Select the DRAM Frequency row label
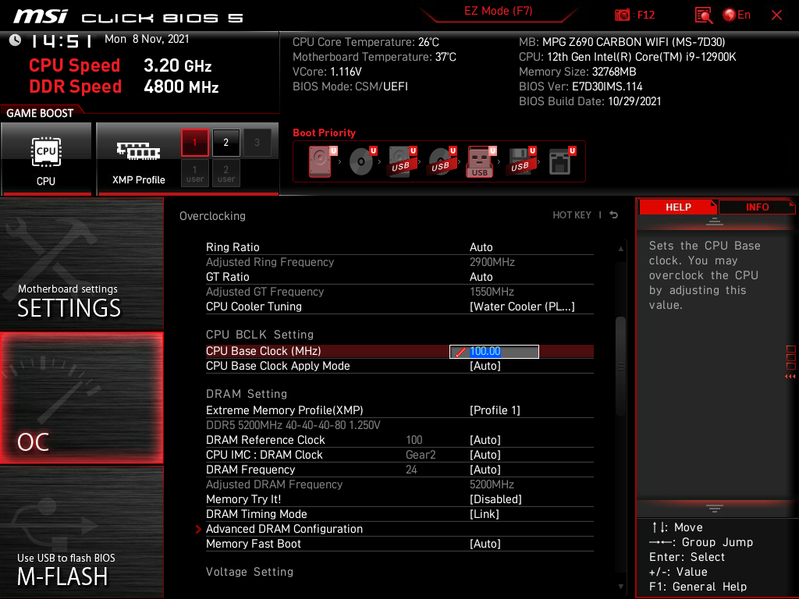This screenshot has width=799, height=599. click(x=250, y=469)
